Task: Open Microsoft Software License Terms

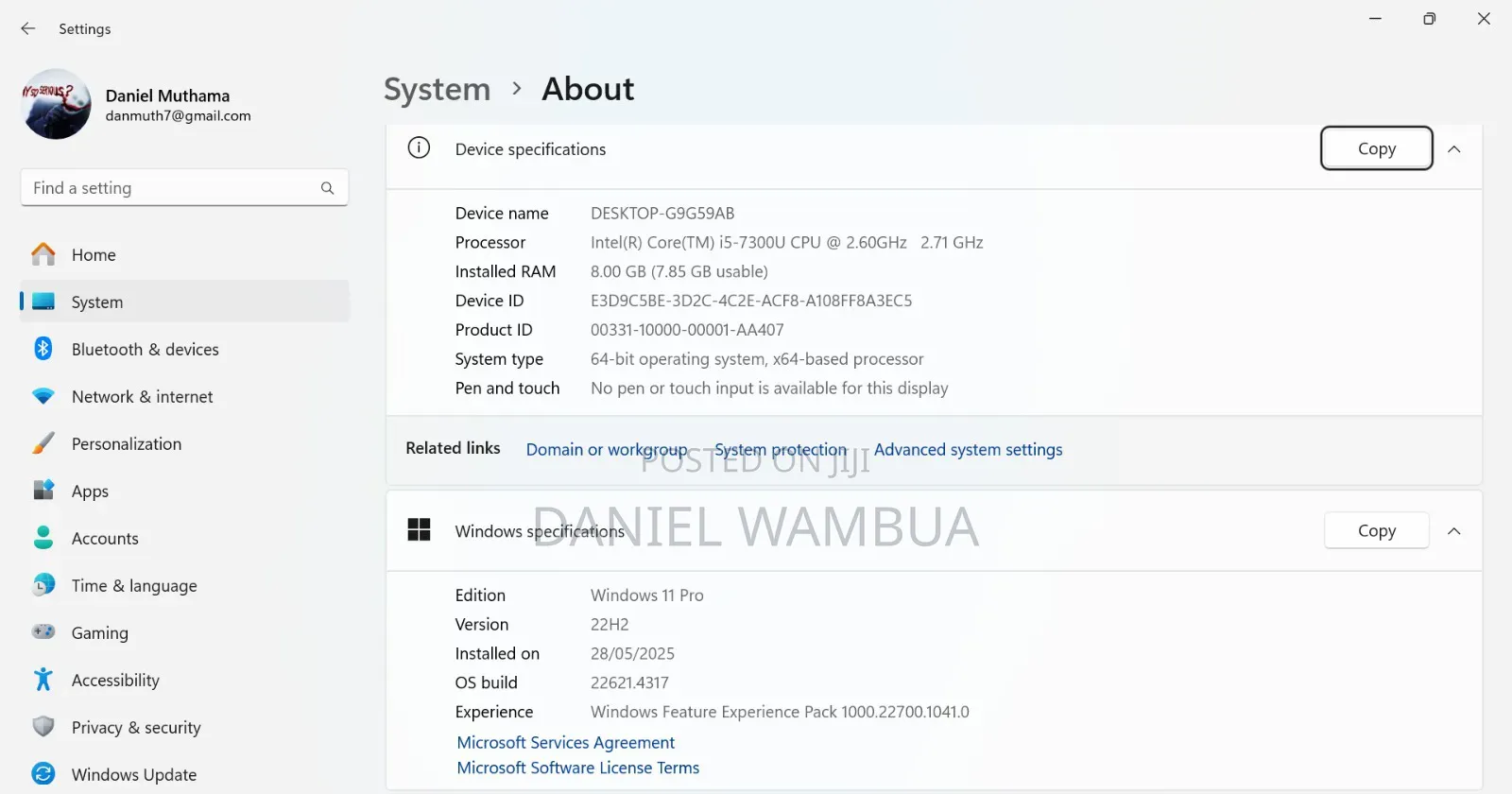Action: click(578, 768)
